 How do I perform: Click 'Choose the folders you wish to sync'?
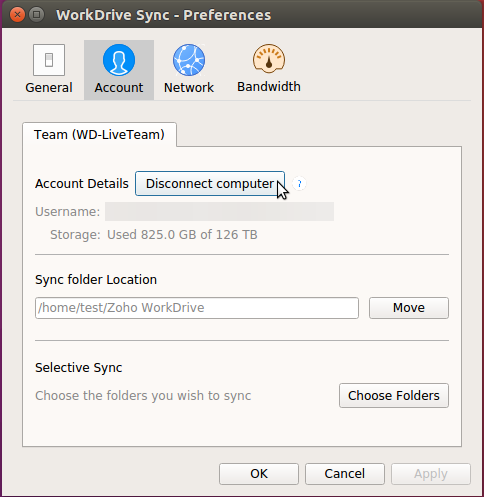(x=143, y=396)
